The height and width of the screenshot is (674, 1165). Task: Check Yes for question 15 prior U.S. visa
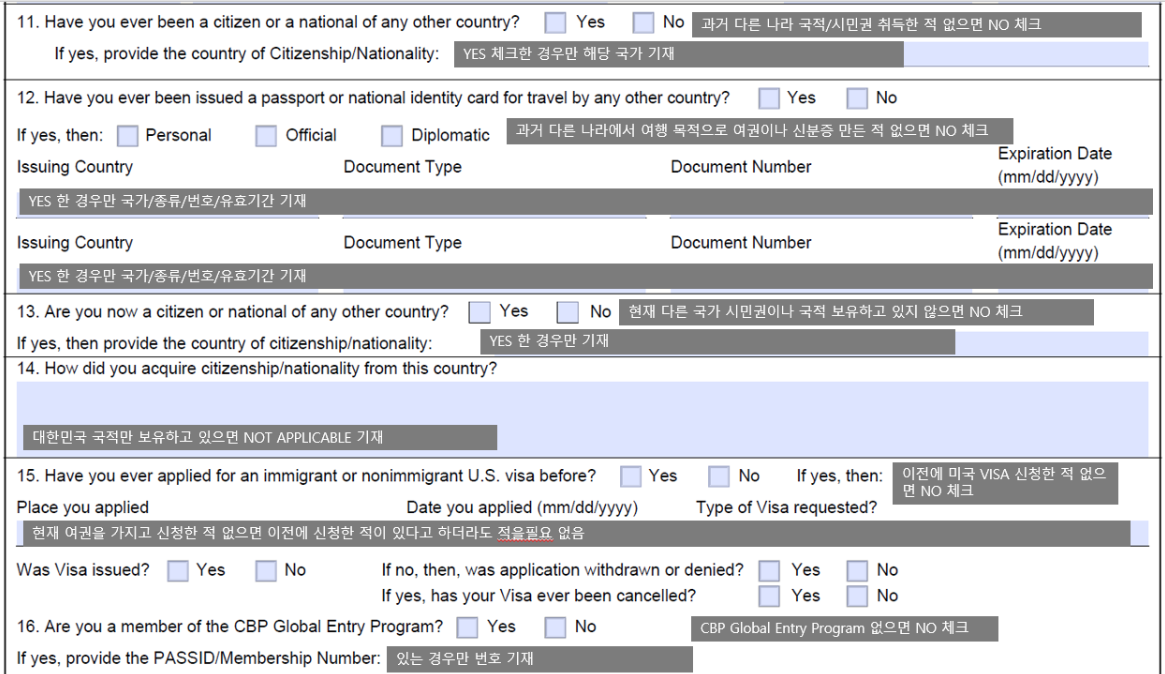[631, 476]
